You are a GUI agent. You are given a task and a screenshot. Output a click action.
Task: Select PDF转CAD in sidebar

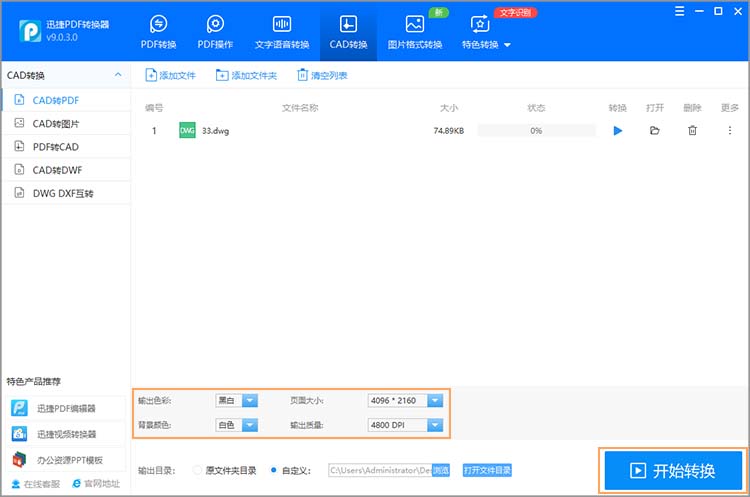66,147
